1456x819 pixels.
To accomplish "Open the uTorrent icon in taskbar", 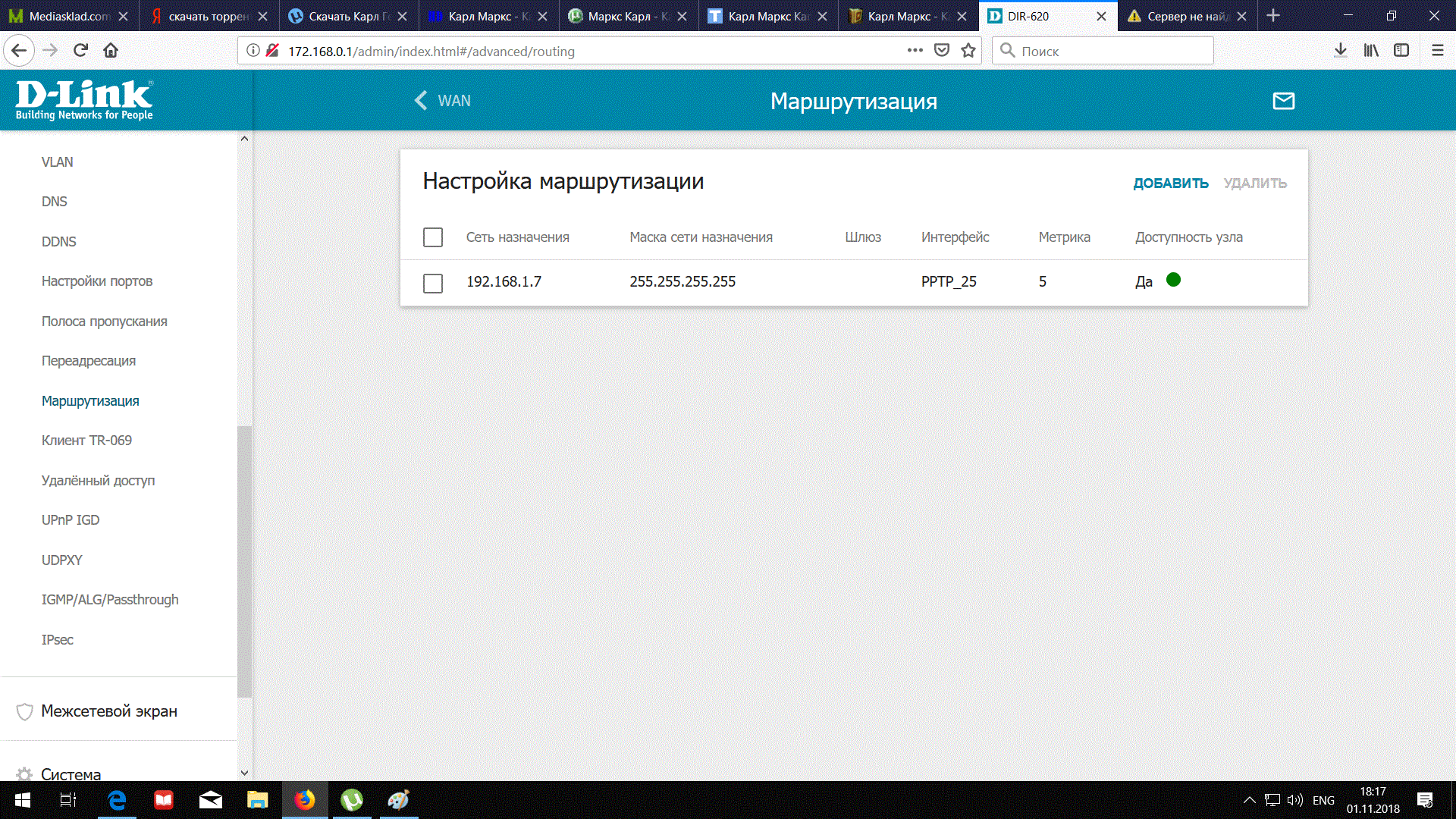I will (352, 800).
